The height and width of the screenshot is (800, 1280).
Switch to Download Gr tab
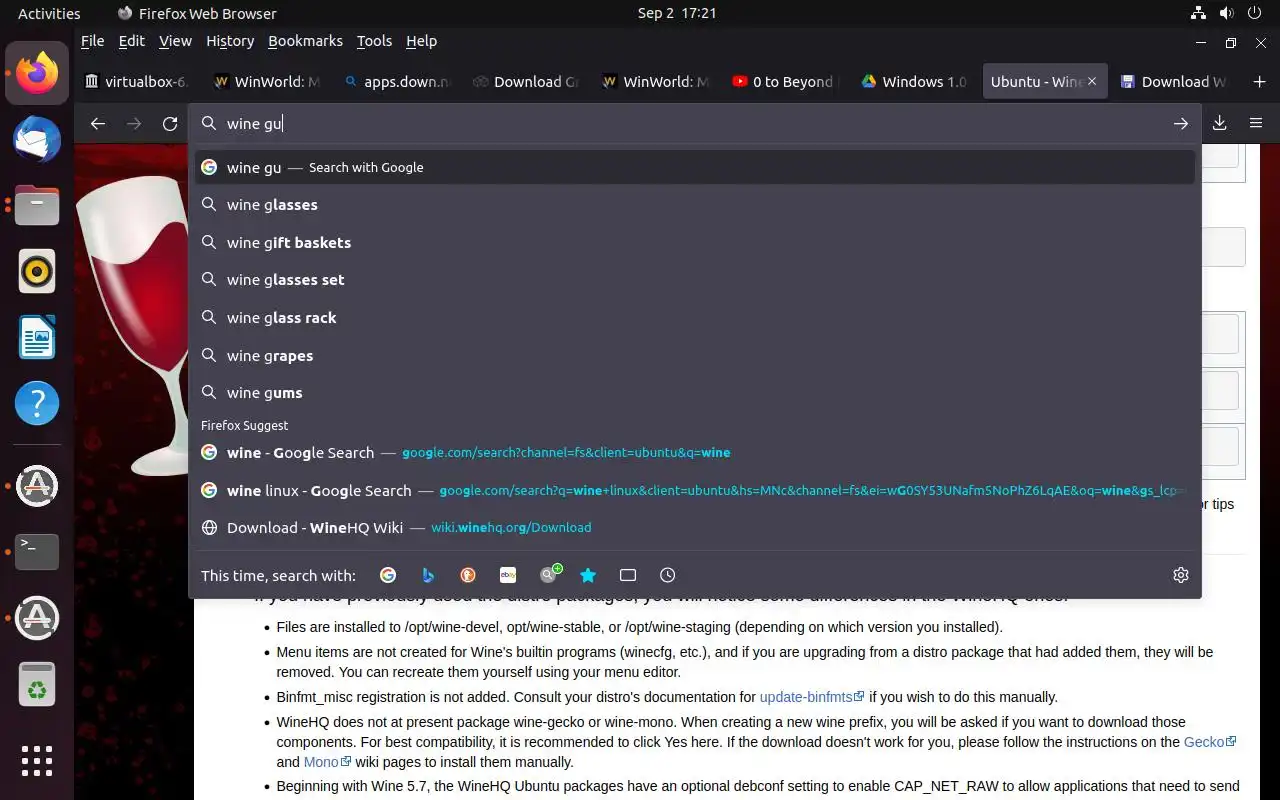[526, 82]
